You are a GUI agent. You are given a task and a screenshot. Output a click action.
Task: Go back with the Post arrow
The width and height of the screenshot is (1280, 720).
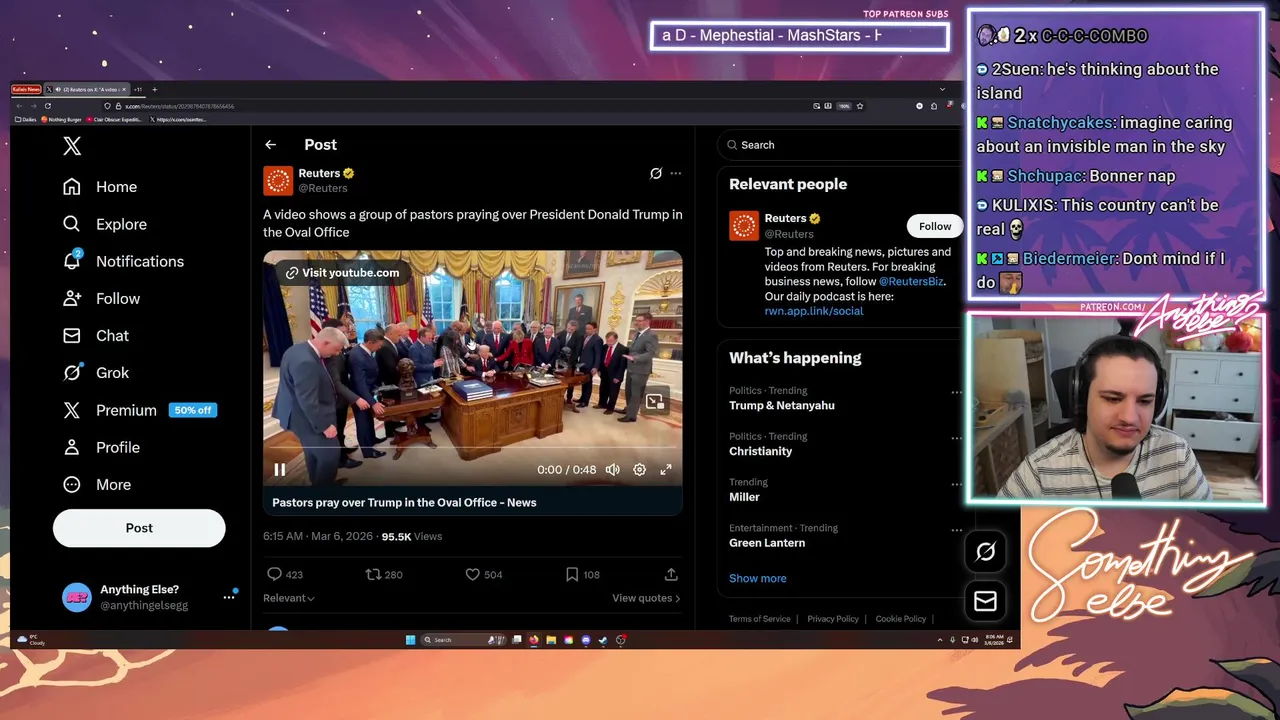point(270,145)
